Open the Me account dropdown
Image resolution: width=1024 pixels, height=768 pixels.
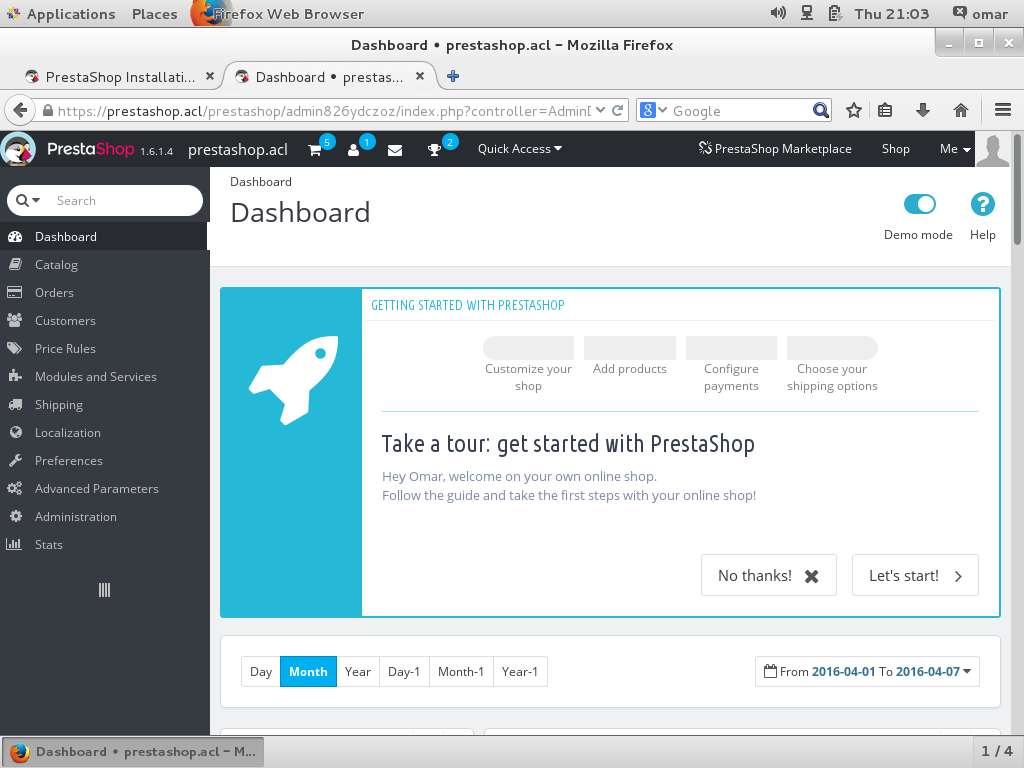[x=955, y=149]
